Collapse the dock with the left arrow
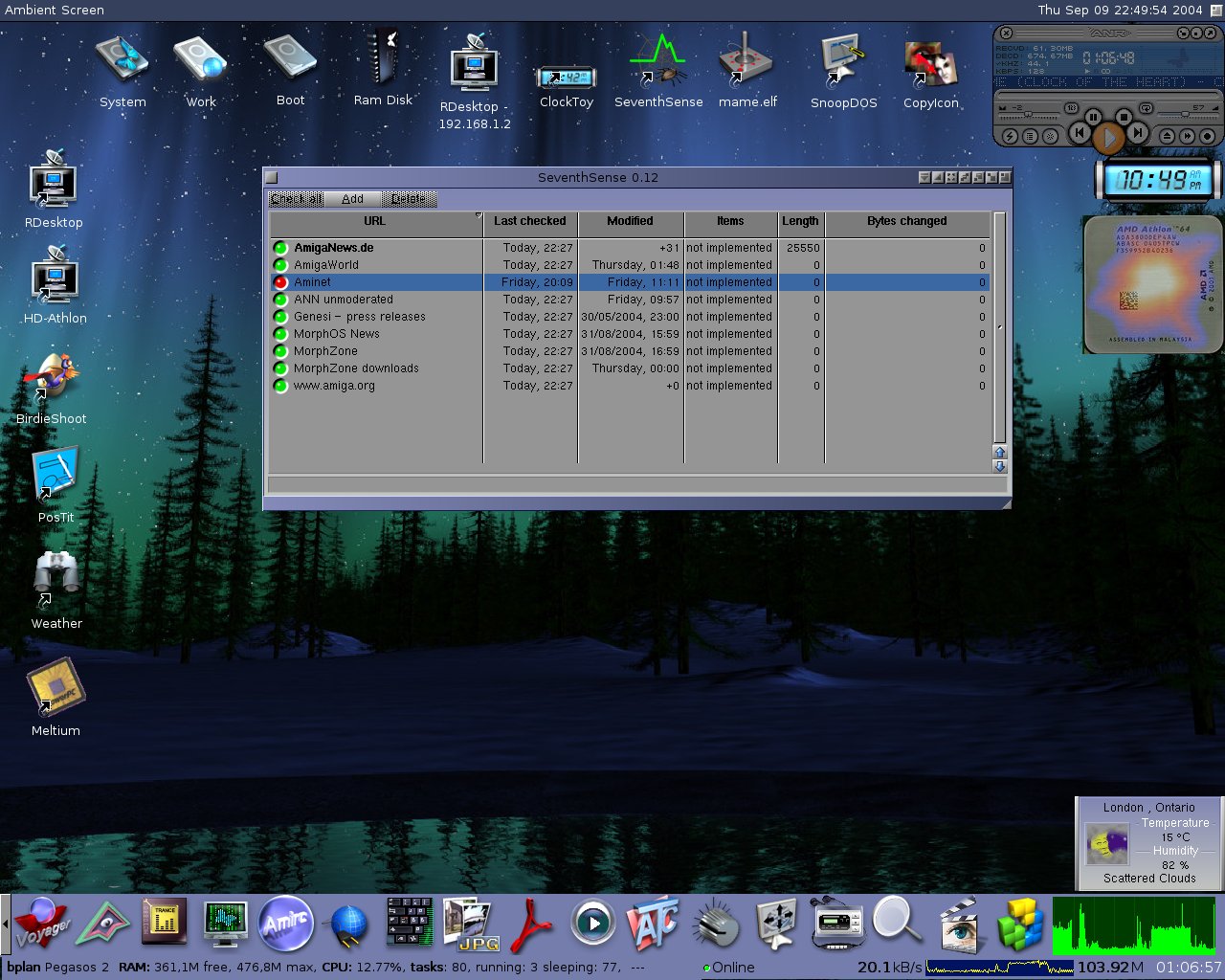Image resolution: width=1225 pixels, height=980 pixels. point(5,924)
